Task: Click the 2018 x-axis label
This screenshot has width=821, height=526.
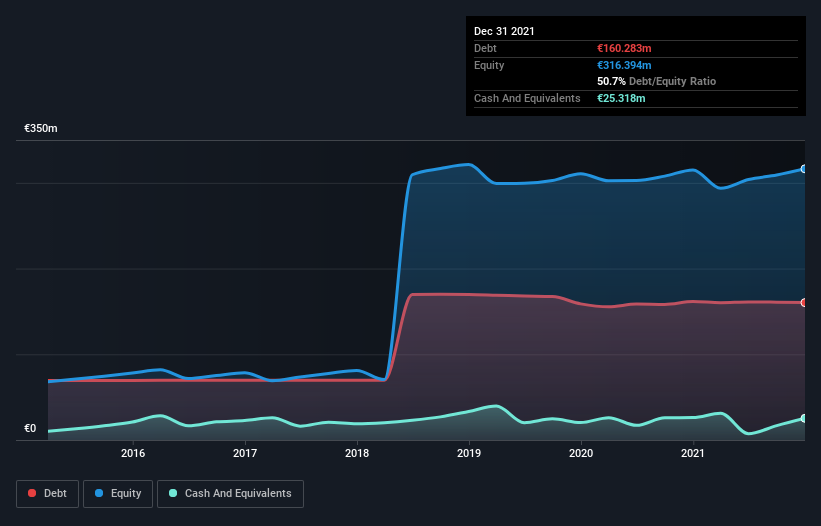Action: pos(357,453)
